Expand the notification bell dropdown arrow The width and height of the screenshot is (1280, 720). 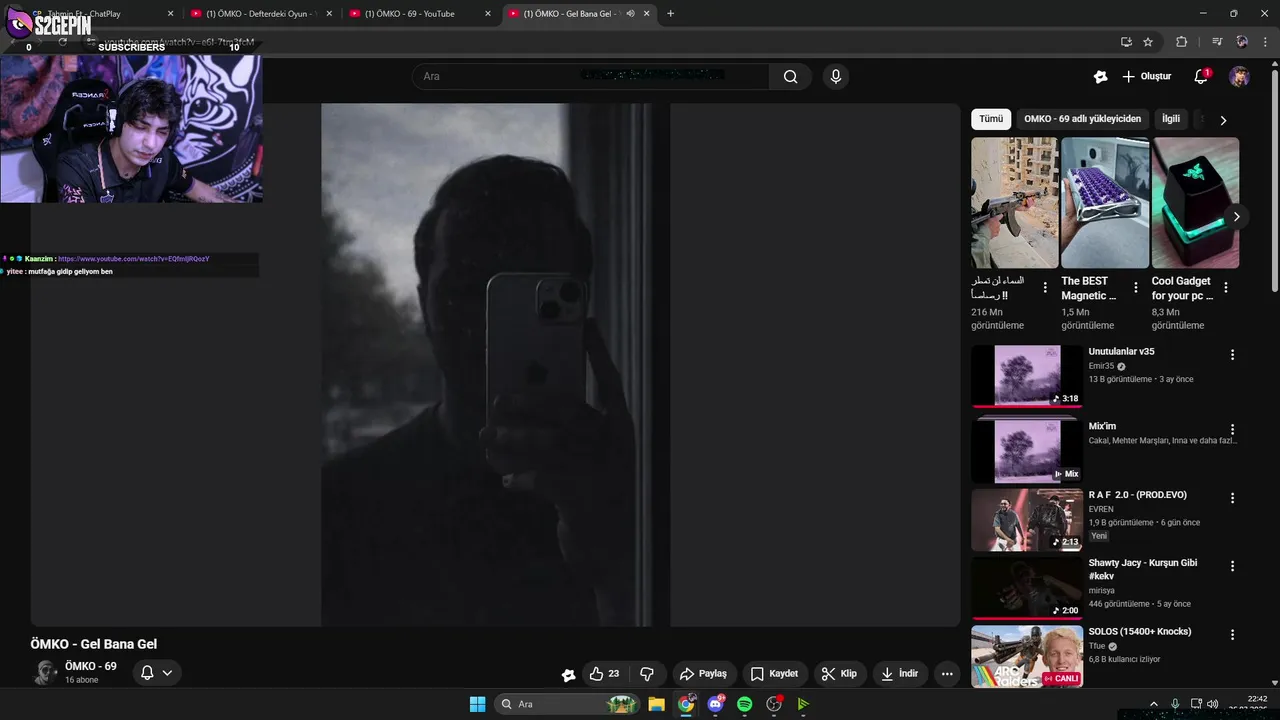point(167,672)
